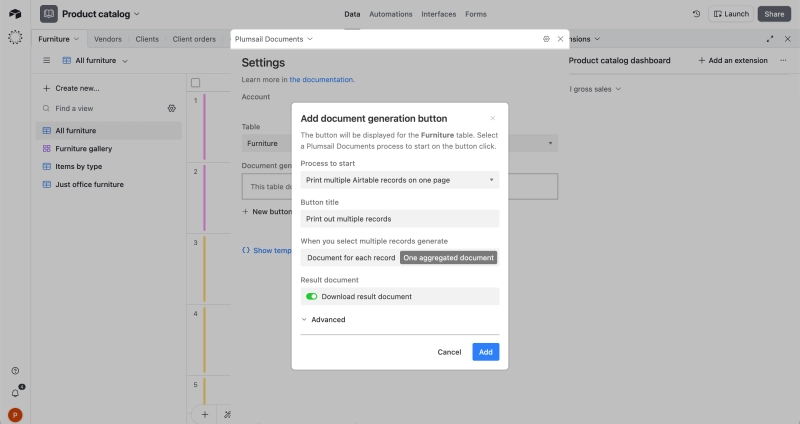Toggle the Download result document switch

coord(311,296)
